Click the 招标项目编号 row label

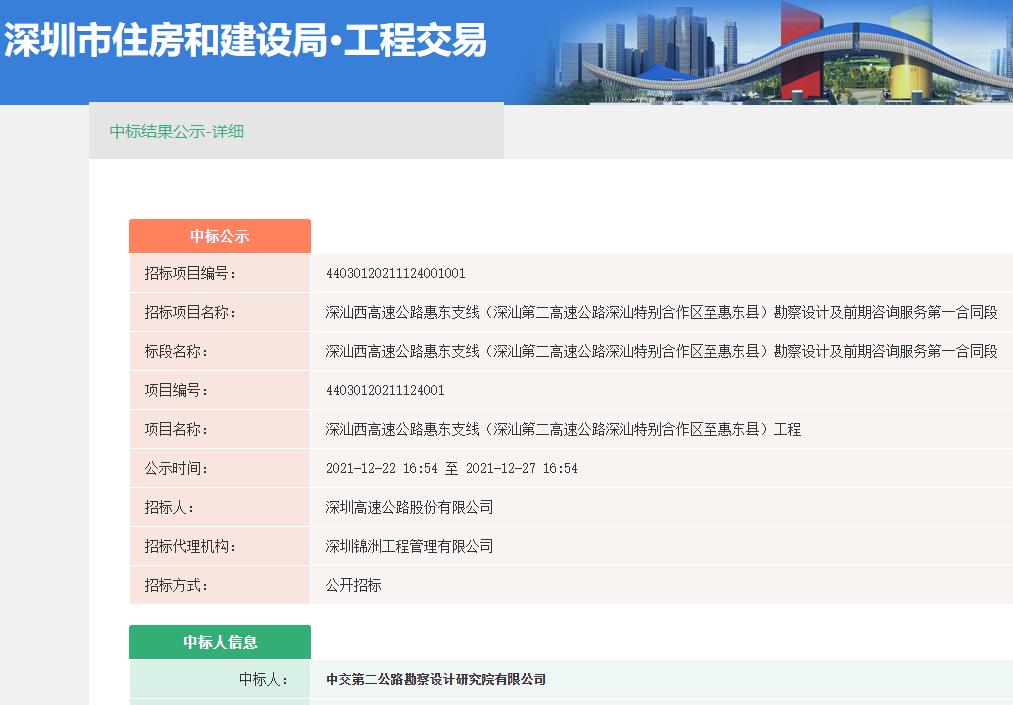click(190, 273)
